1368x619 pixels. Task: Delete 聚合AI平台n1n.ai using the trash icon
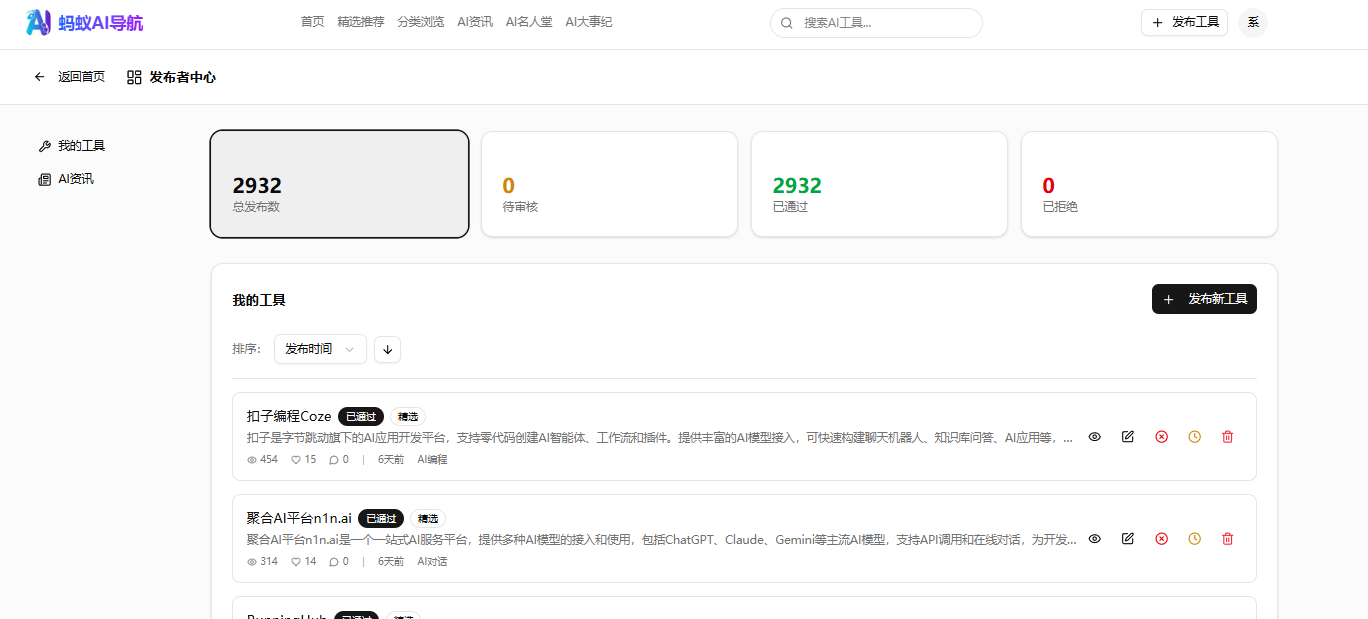click(x=1227, y=538)
